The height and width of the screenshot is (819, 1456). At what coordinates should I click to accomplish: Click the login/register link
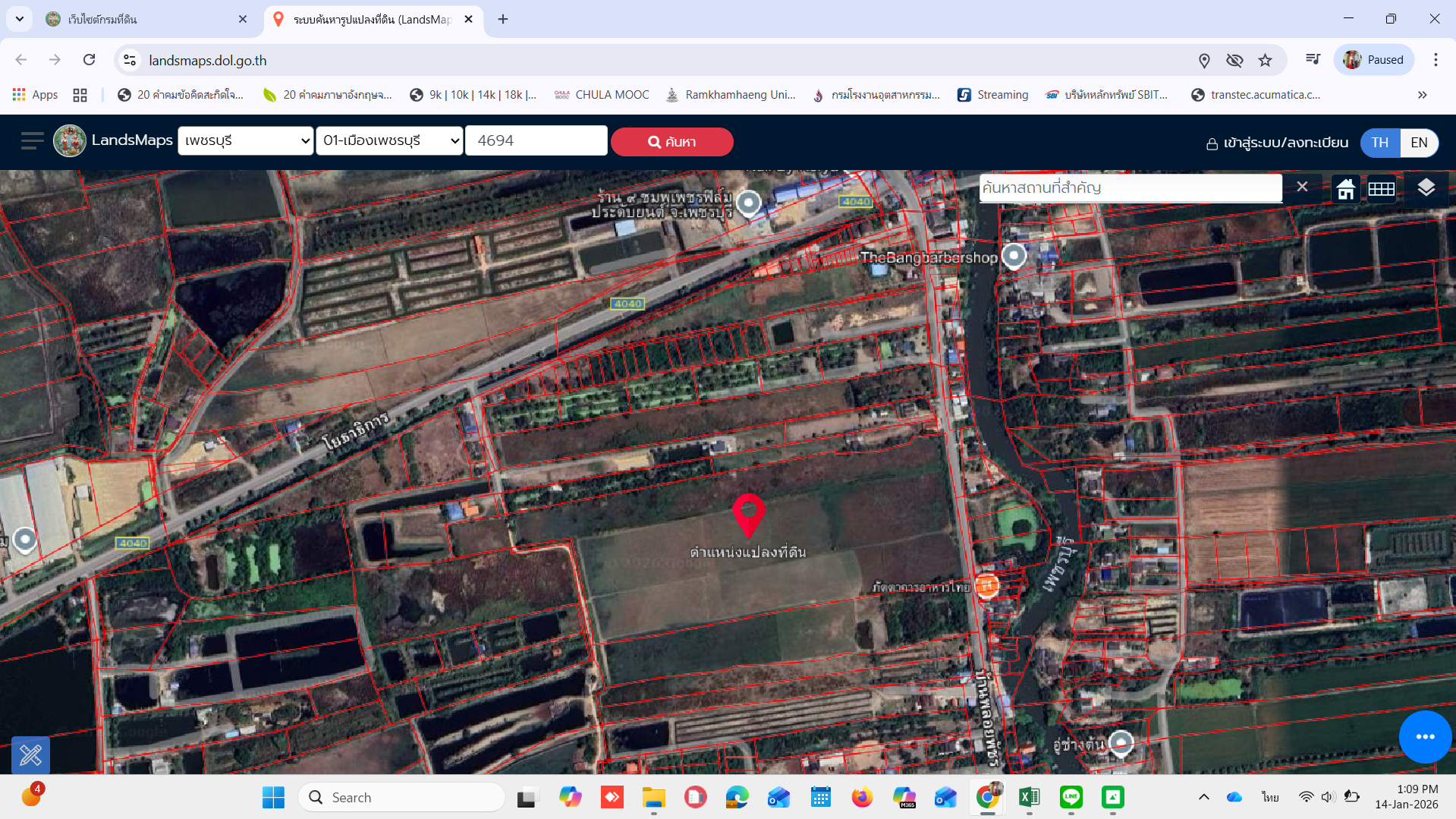coord(1277,143)
